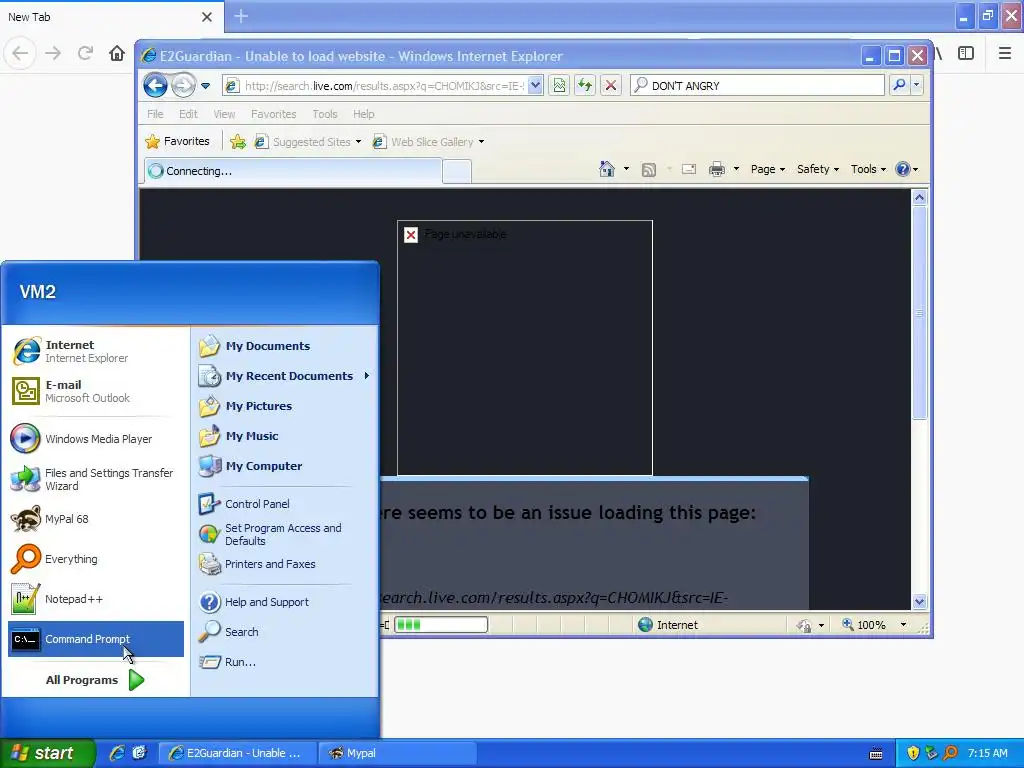The image size is (1024, 768).
Task: Launch Microsoft Outlook E-mail entry
Action: pos(96,391)
